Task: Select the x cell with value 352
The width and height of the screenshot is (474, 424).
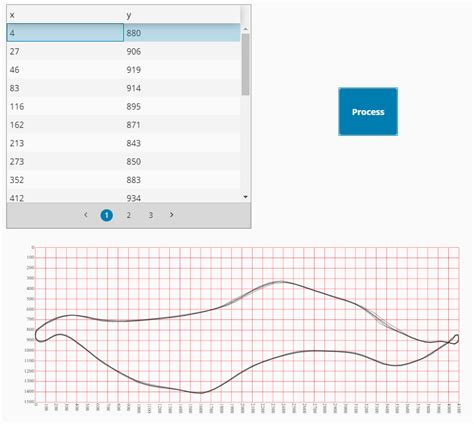Action: pyautogui.click(x=65, y=180)
